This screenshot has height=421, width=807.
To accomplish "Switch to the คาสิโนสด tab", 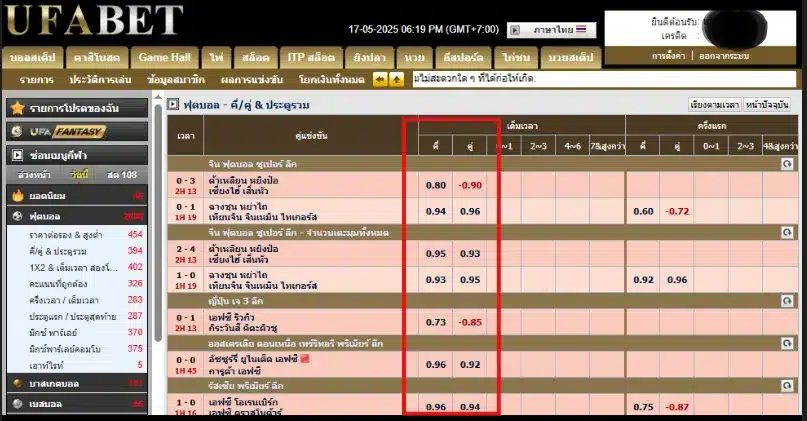I will [97, 58].
